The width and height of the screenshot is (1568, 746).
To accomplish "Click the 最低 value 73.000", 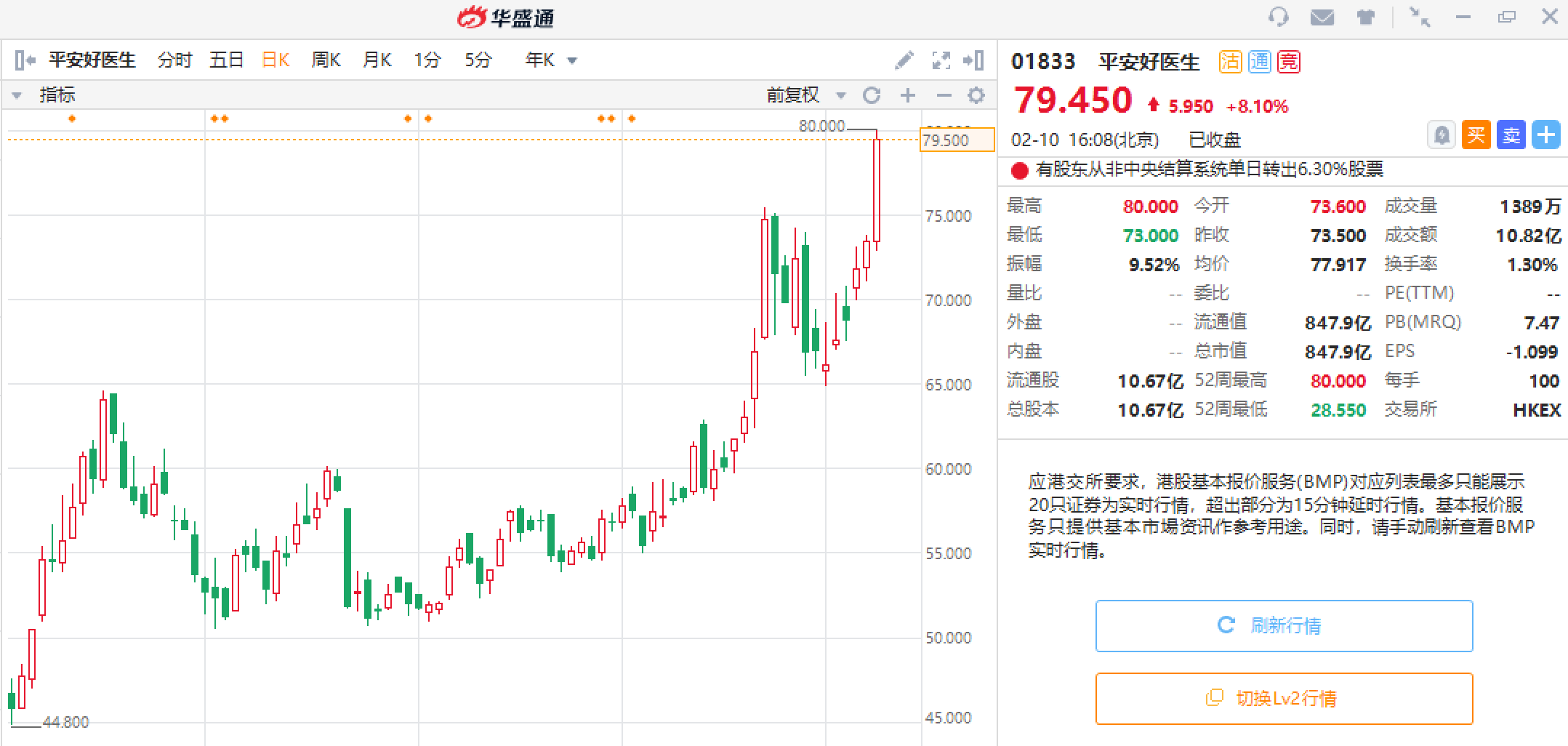I will click(1151, 236).
